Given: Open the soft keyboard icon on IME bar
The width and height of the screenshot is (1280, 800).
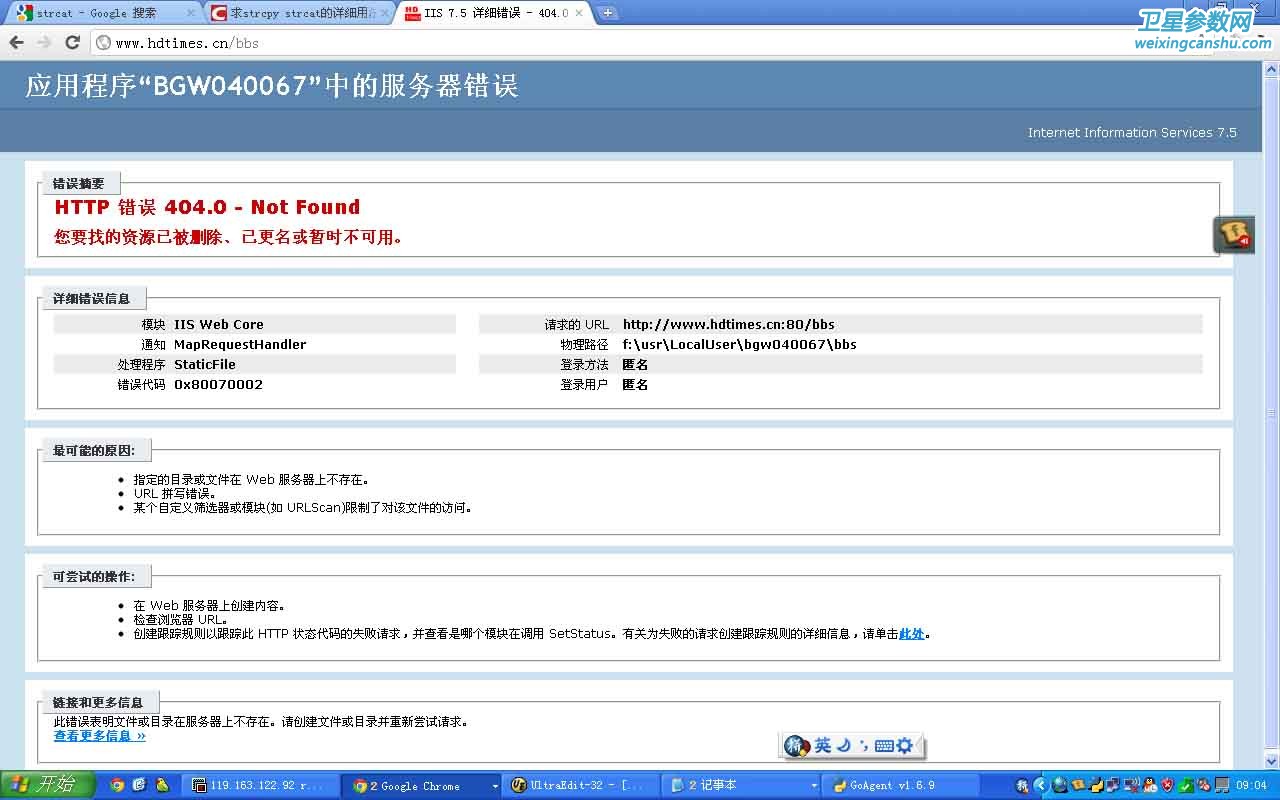Looking at the screenshot, I should [883, 746].
